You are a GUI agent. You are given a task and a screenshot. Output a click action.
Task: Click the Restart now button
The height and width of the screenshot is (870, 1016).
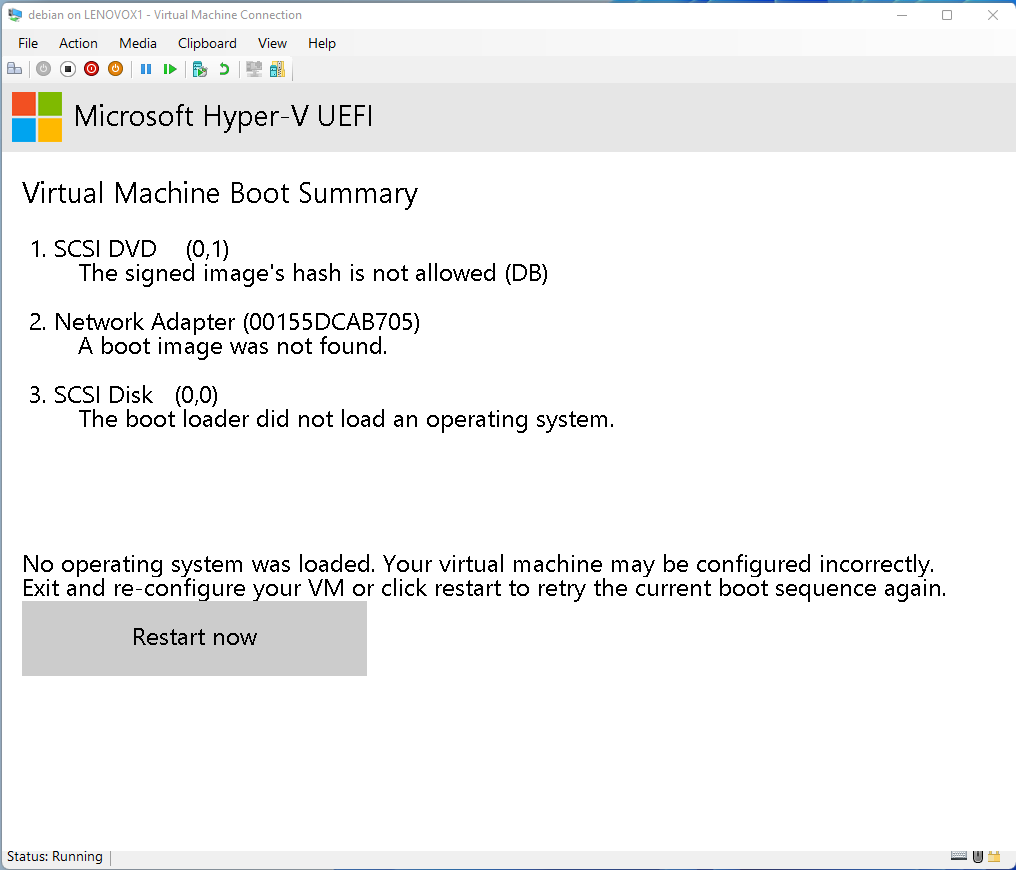click(x=194, y=638)
